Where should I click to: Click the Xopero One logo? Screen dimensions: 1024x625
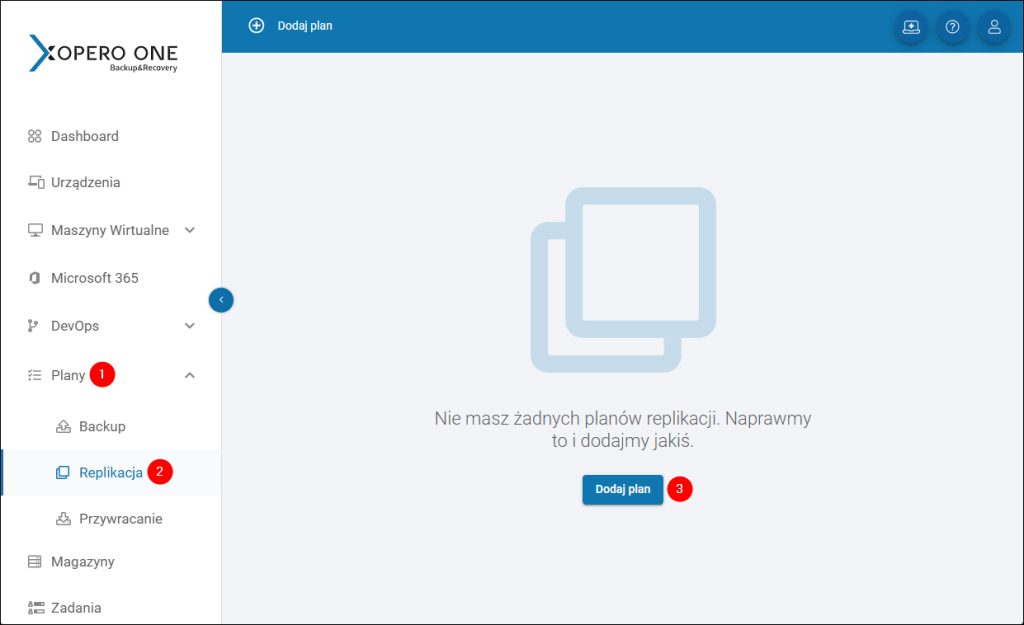pyautogui.click(x=103, y=53)
